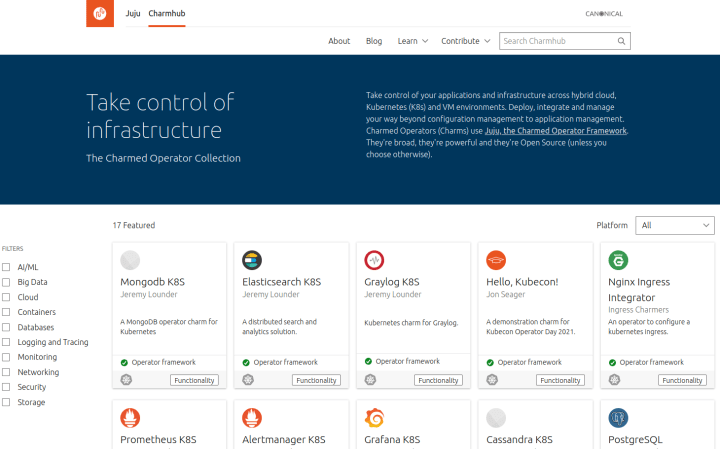Click Kubernetes wheel icon on Nginx Ingress card
Screen dimensions: 720x449
coord(614,380)
